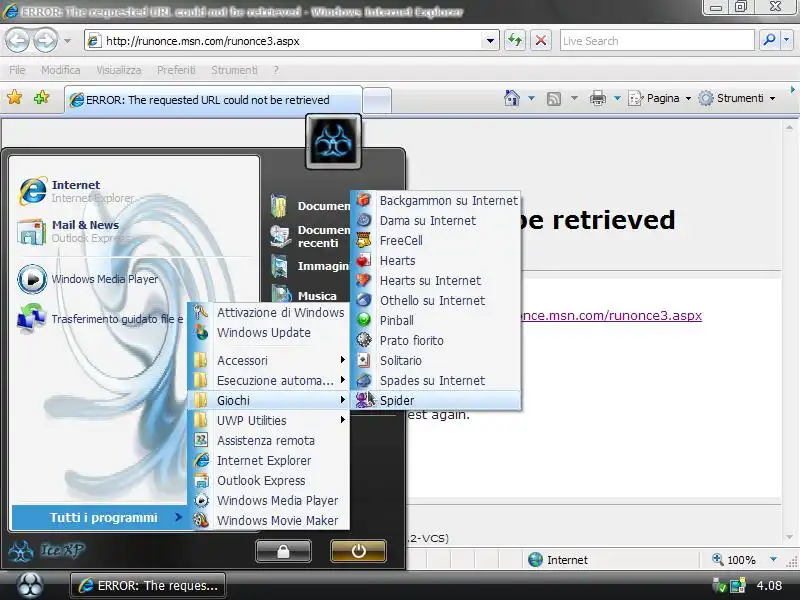Click the Forward navigation button
This screenshot has height=600, width=800.
(45, 40)
